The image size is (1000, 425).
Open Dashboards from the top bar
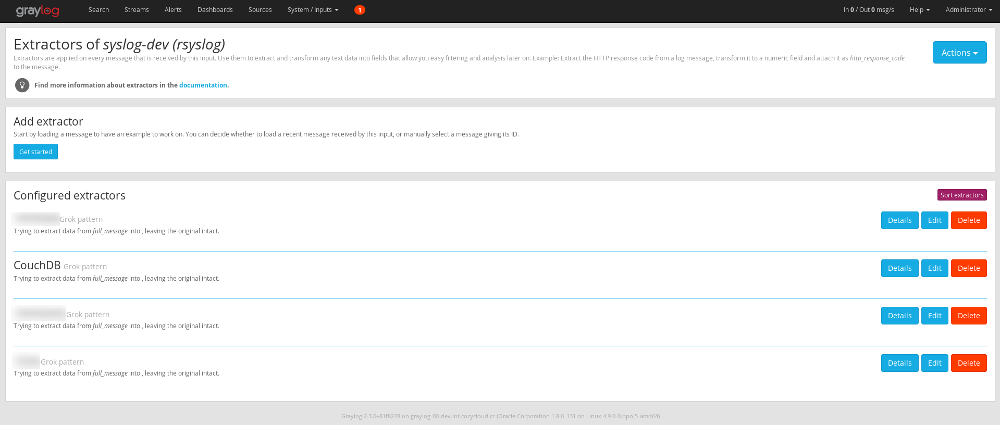[x=215, y=9]
